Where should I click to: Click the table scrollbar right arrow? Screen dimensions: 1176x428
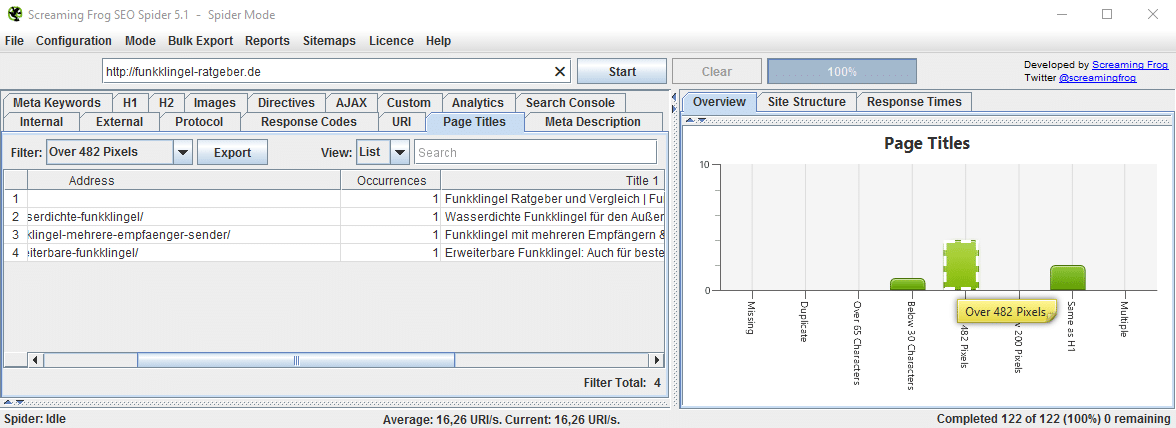click(x=657, y=361)
